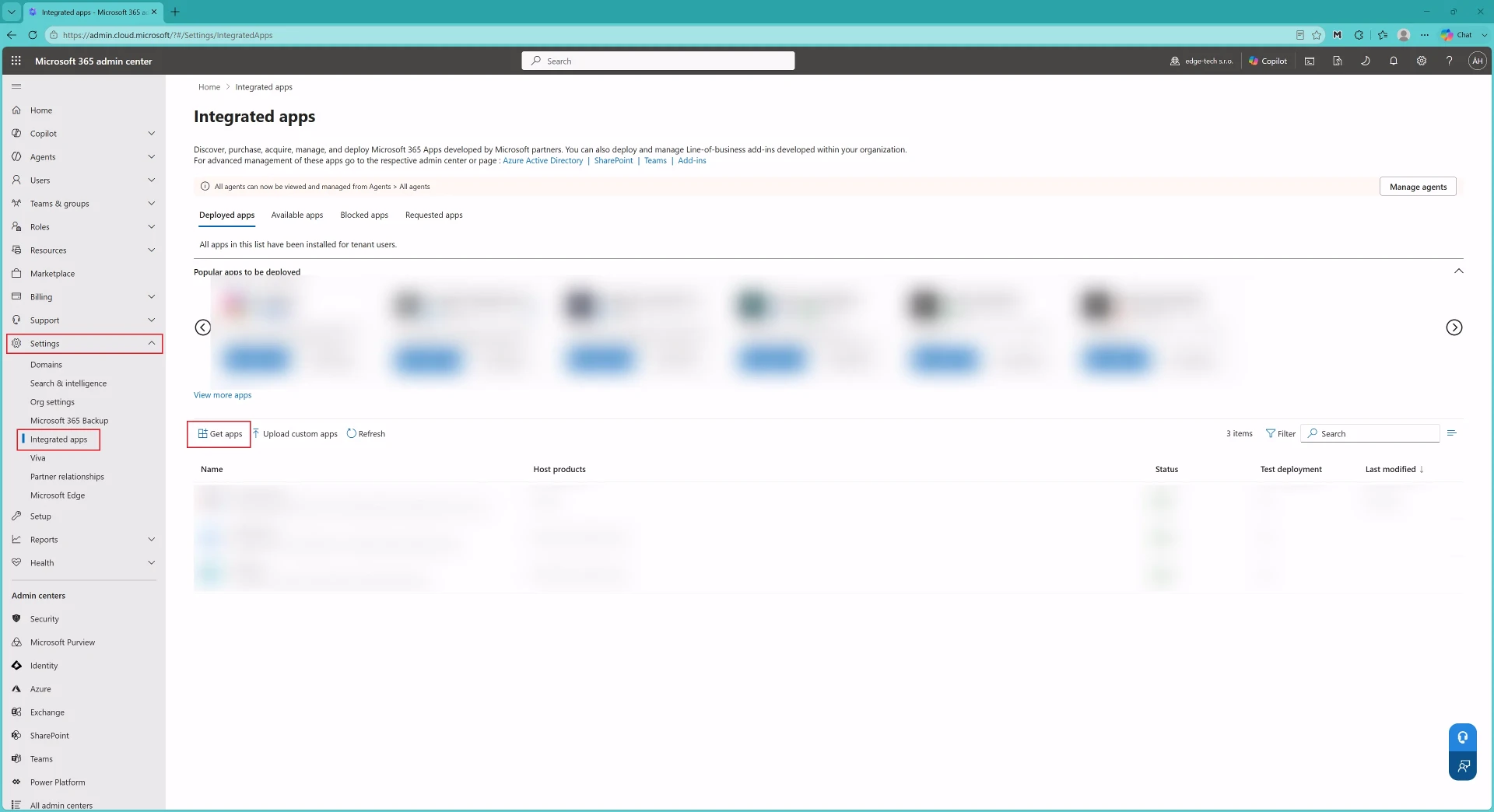Open the Cloud Shell header icon
This screenshot has height=812, width=1494.
tap(1310, 61)
